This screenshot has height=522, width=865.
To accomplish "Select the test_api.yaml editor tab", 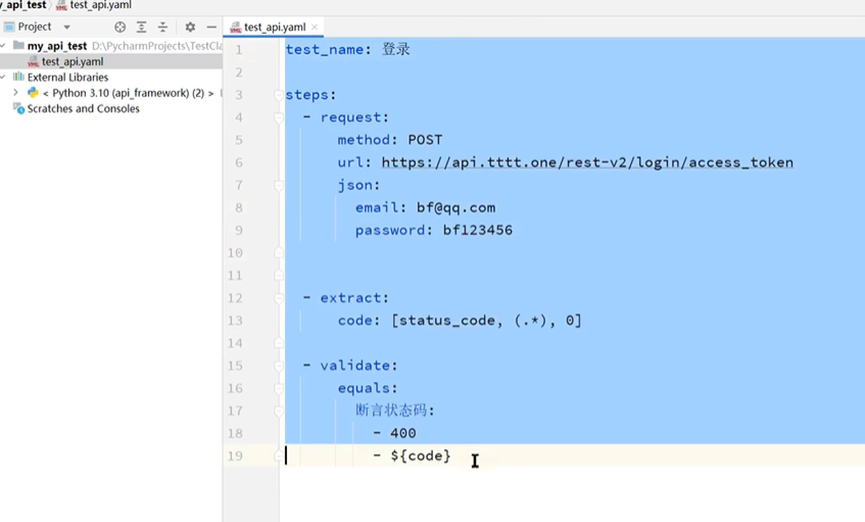I will [274, 27].
